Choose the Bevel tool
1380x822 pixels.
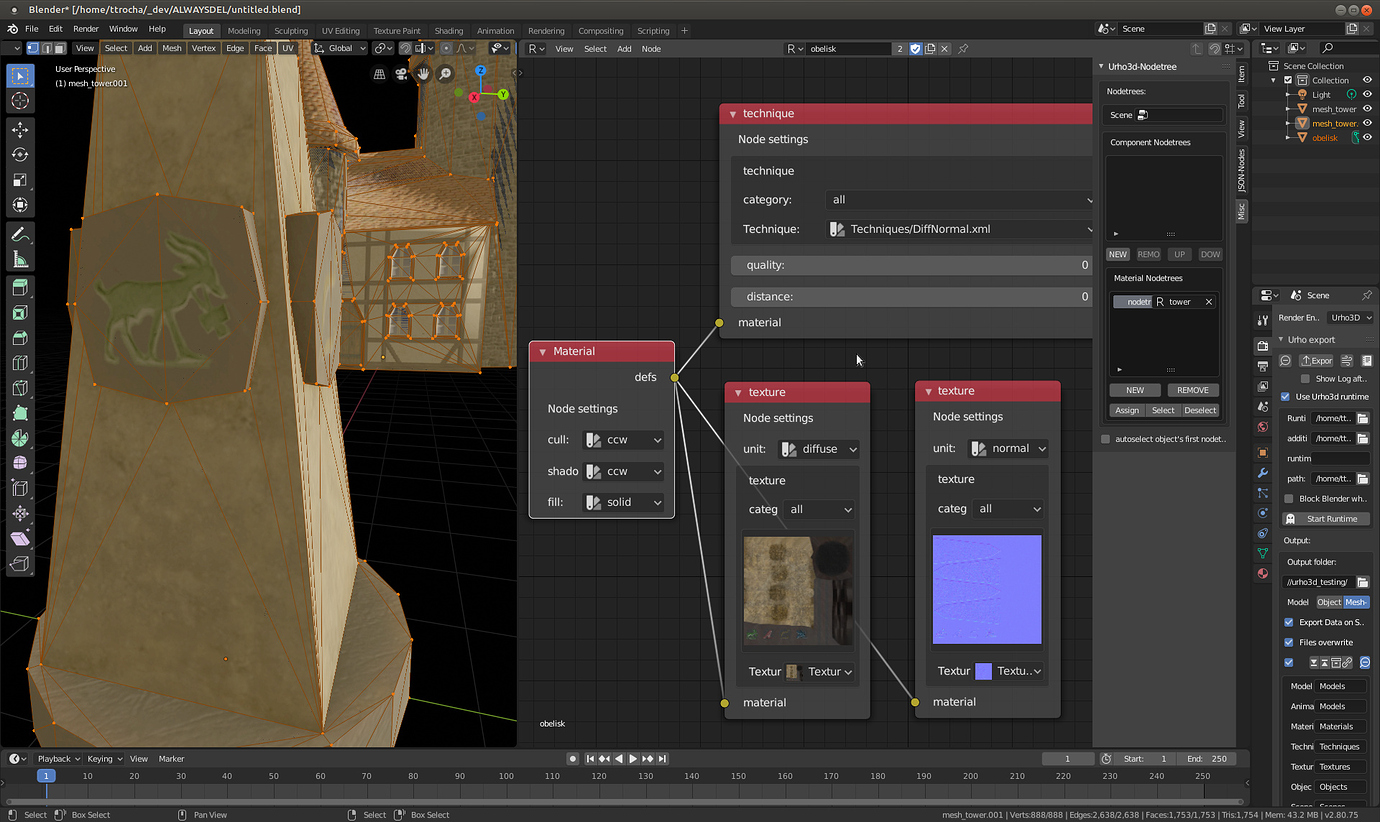coord(20,338)
